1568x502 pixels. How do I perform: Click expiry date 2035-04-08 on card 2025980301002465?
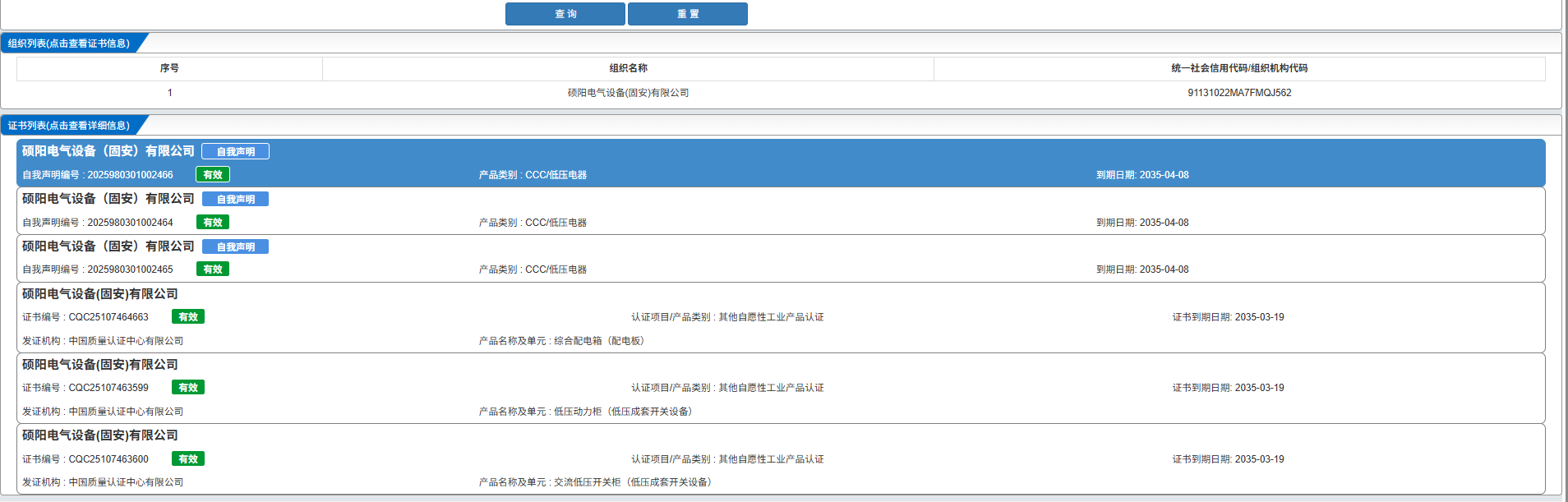(1164, 269)
